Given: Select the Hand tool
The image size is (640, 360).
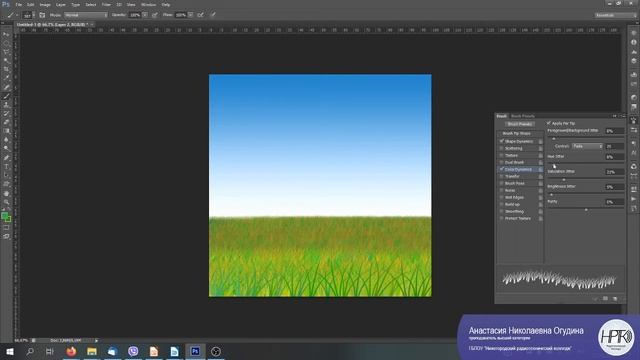Looking at the screenshot, I should (6, 193).
